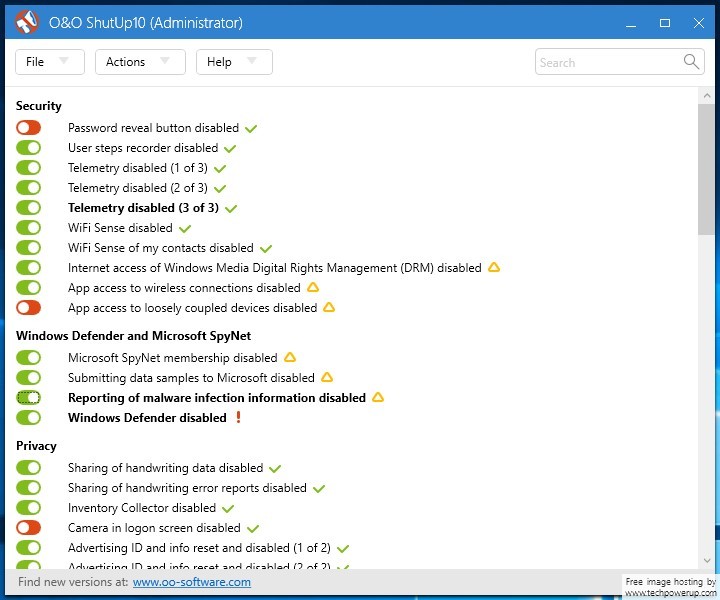Click checkmark beside Advertising ID reset (1 of 2)

click(343, 549)
